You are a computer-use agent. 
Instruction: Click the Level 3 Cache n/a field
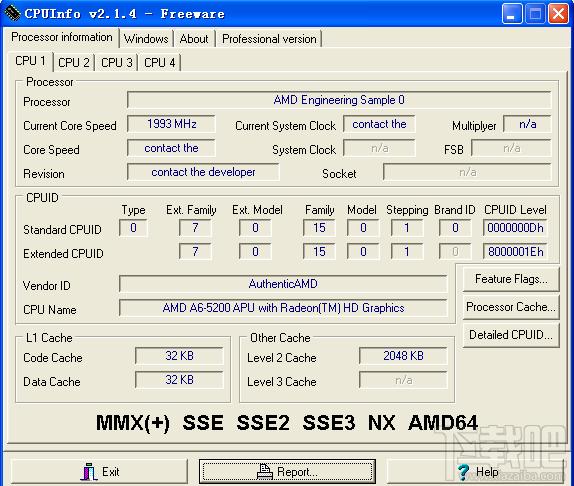click(403, 380)
